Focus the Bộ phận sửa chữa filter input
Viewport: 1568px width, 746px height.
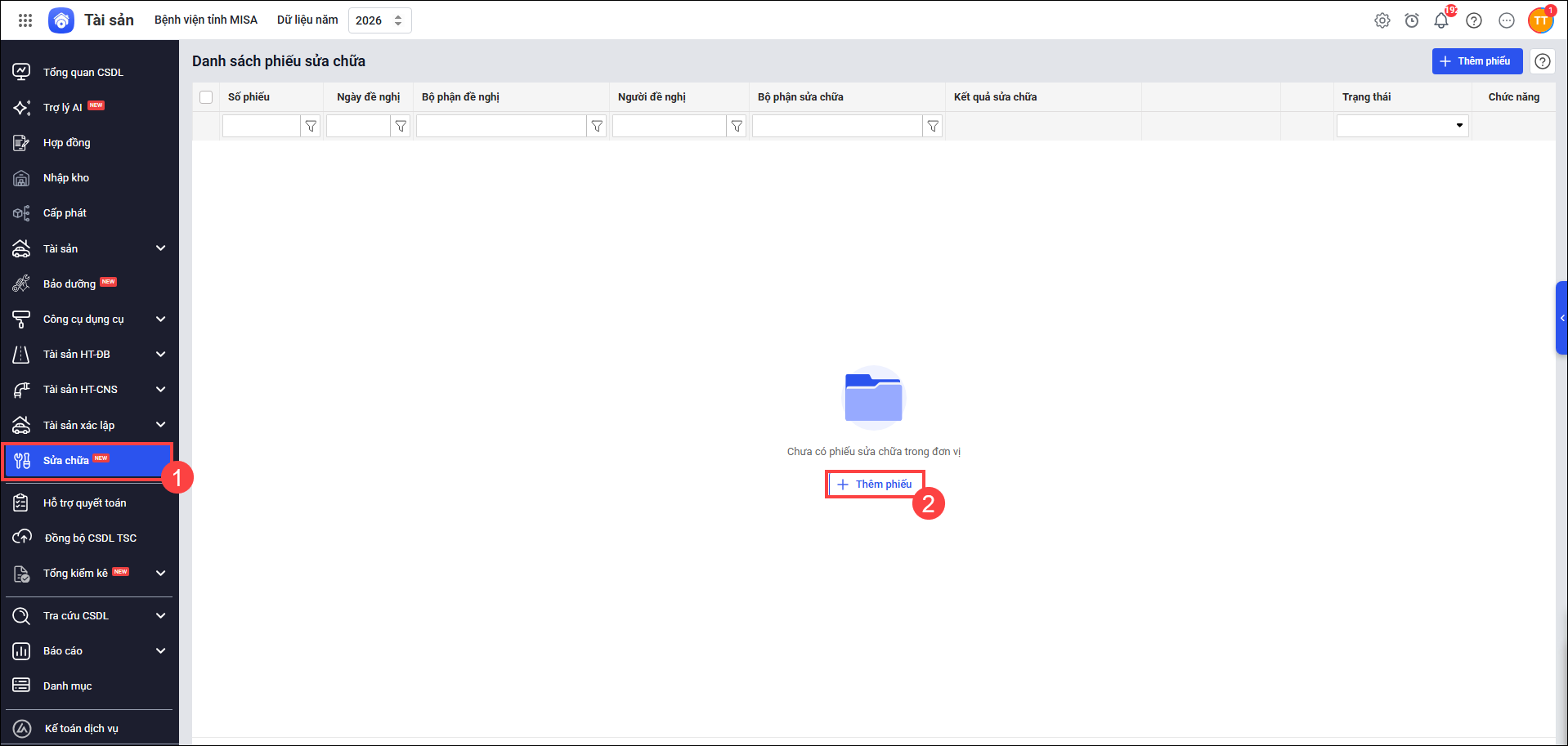point(837,126)
